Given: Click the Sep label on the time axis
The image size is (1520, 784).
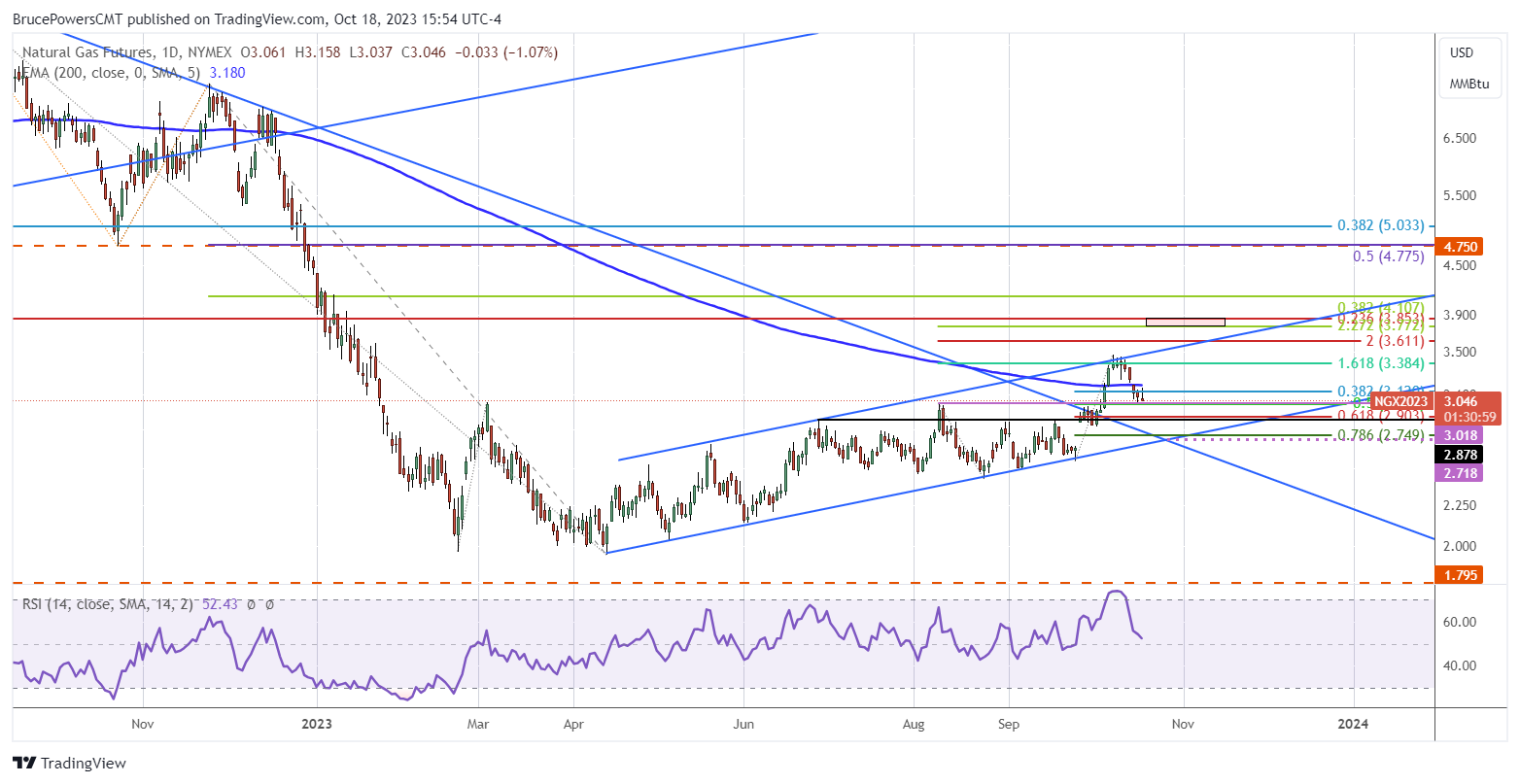Looking at the screenshot, I should [x=1009, y=724].
